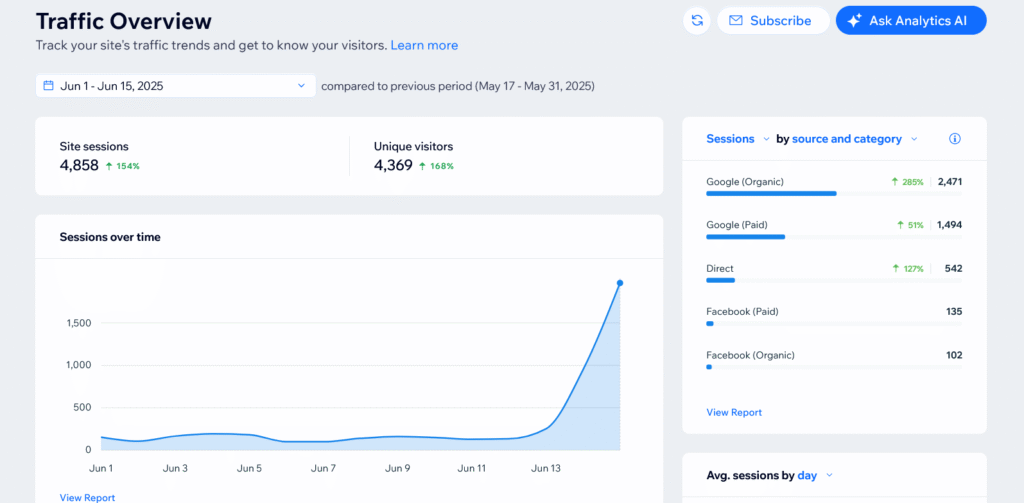The image size is (1024, 503).
Task: Expand the Sessions metric dropdown
Action: pos(737,139)
